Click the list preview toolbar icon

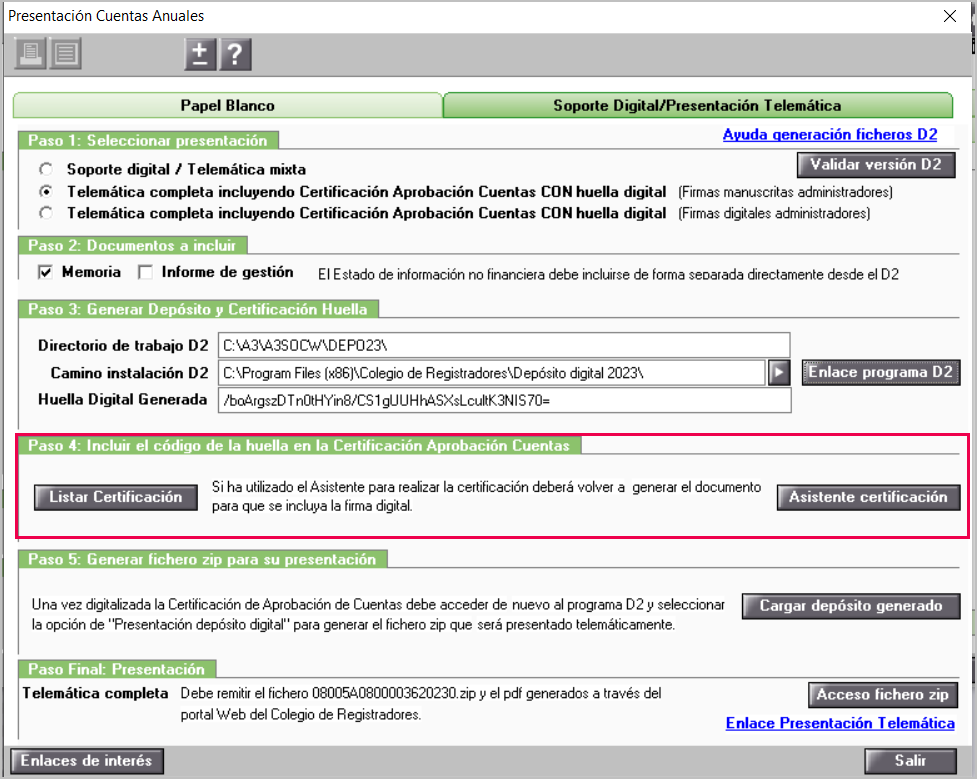65,54
